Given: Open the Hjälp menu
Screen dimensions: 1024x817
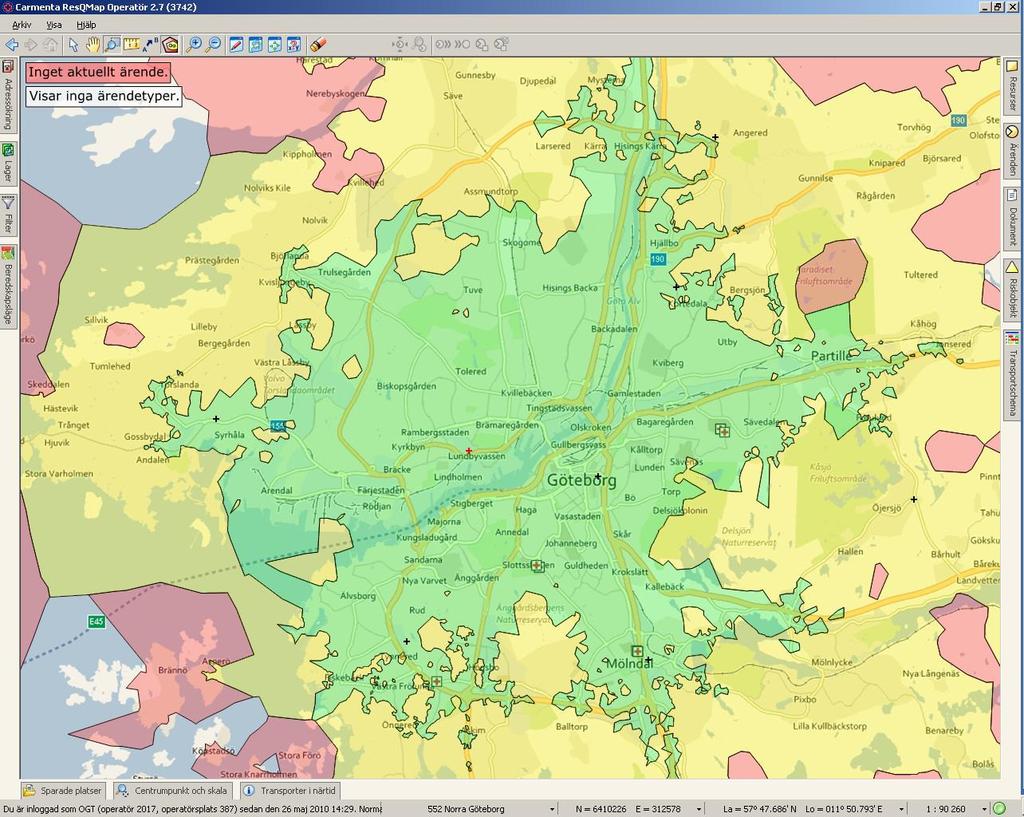Looking at the screenshot, I should [86, 25].
